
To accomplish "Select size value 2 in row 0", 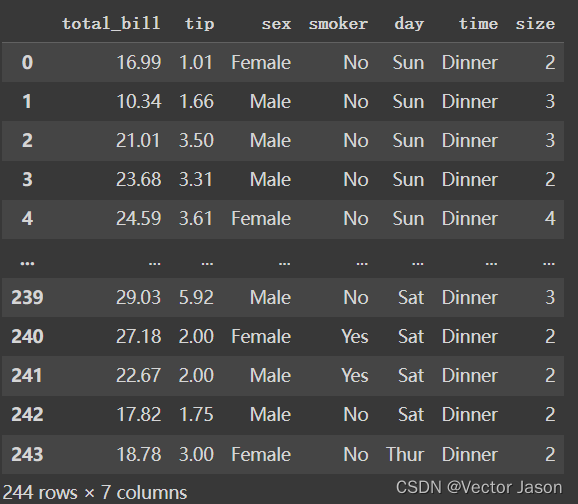I will (x=550, y=62).
